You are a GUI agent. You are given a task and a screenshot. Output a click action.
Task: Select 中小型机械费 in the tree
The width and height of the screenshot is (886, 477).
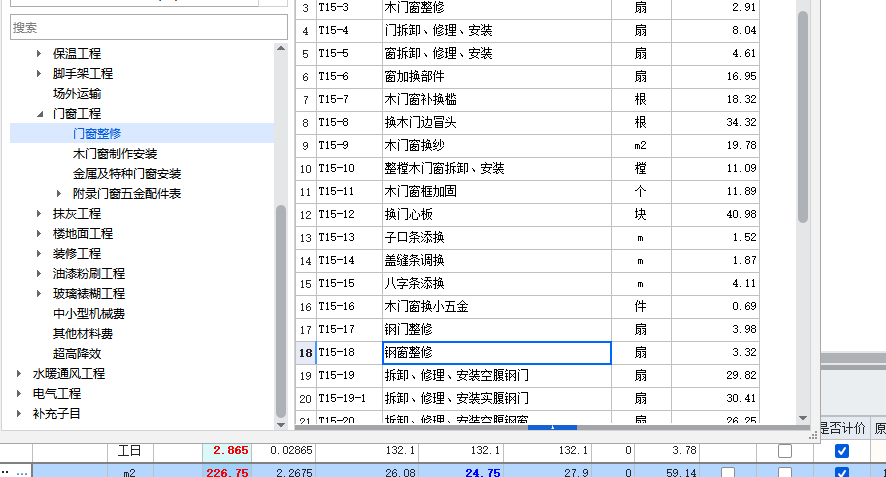89,314
